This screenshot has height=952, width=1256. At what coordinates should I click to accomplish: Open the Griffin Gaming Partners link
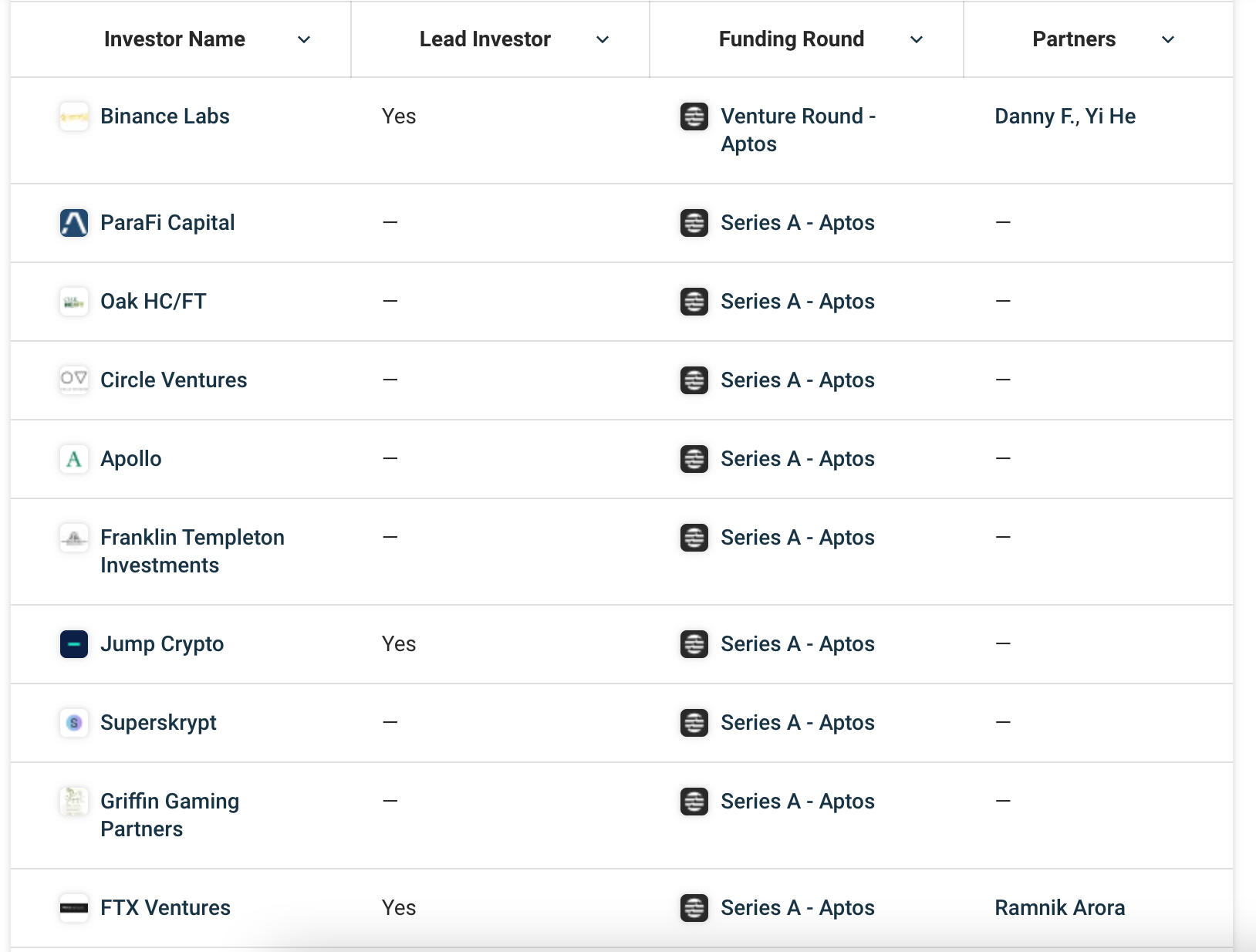pos(170,815)
